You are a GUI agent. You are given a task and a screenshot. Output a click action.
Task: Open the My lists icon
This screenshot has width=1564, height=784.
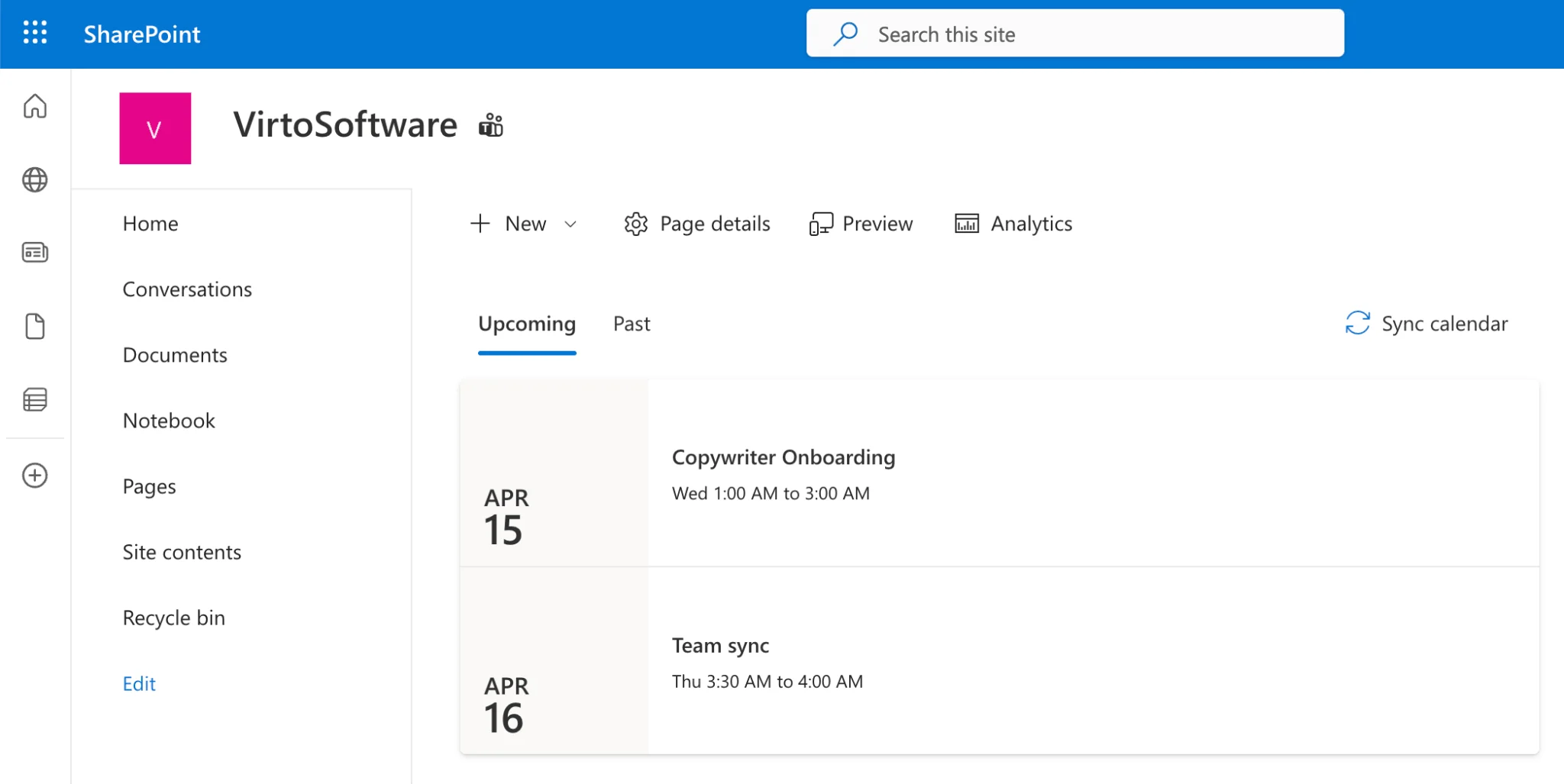[x=35, y=399]
